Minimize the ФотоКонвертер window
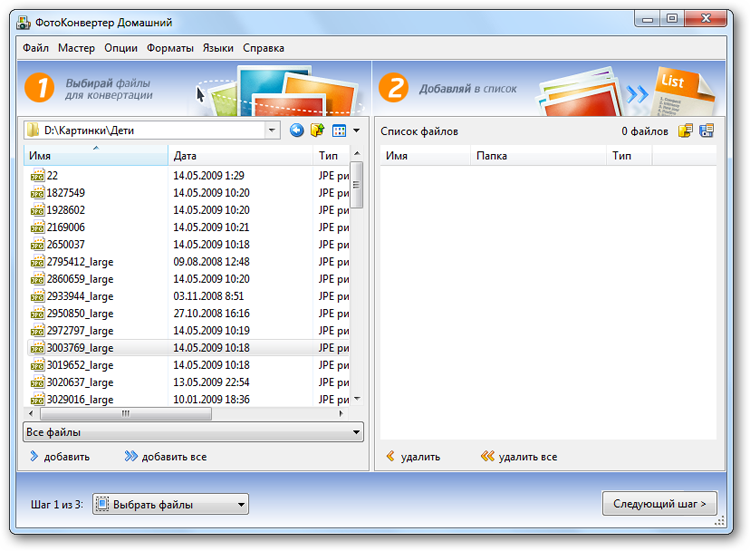 coord(648,19)
